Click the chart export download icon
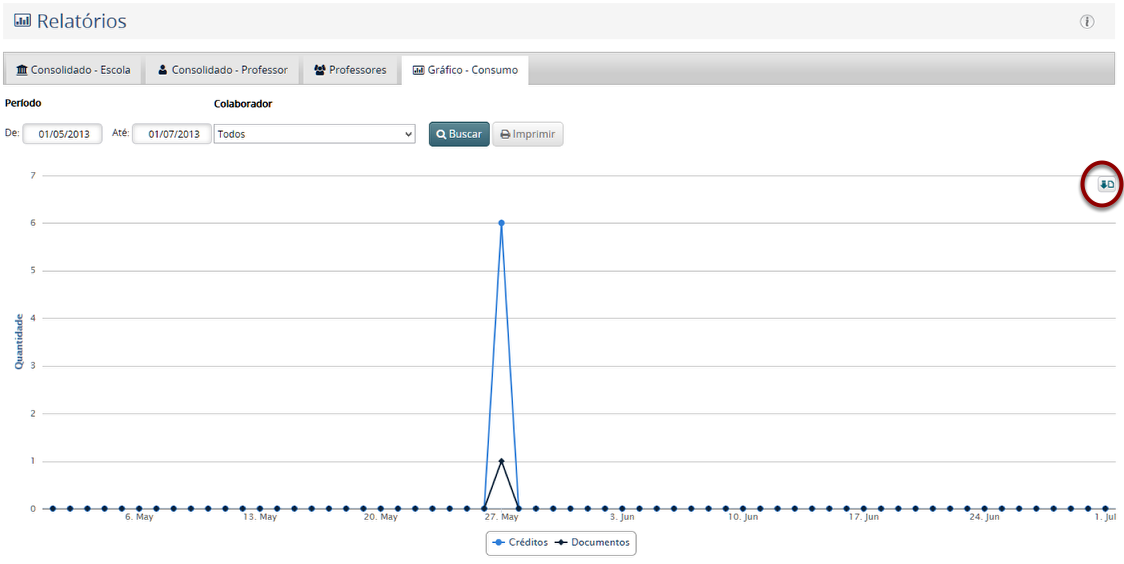This screenshot has height=564, width=1124. click(1105, 185)
